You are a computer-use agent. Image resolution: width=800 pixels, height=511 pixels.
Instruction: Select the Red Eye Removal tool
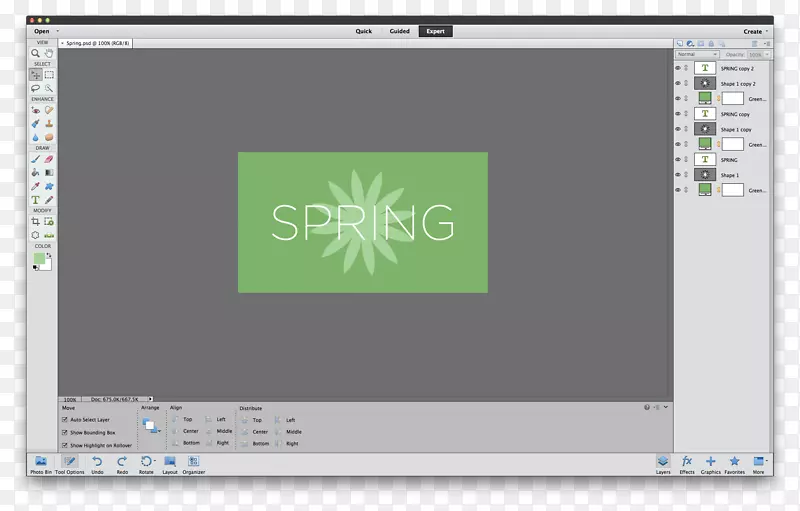[x=35, y=110]
